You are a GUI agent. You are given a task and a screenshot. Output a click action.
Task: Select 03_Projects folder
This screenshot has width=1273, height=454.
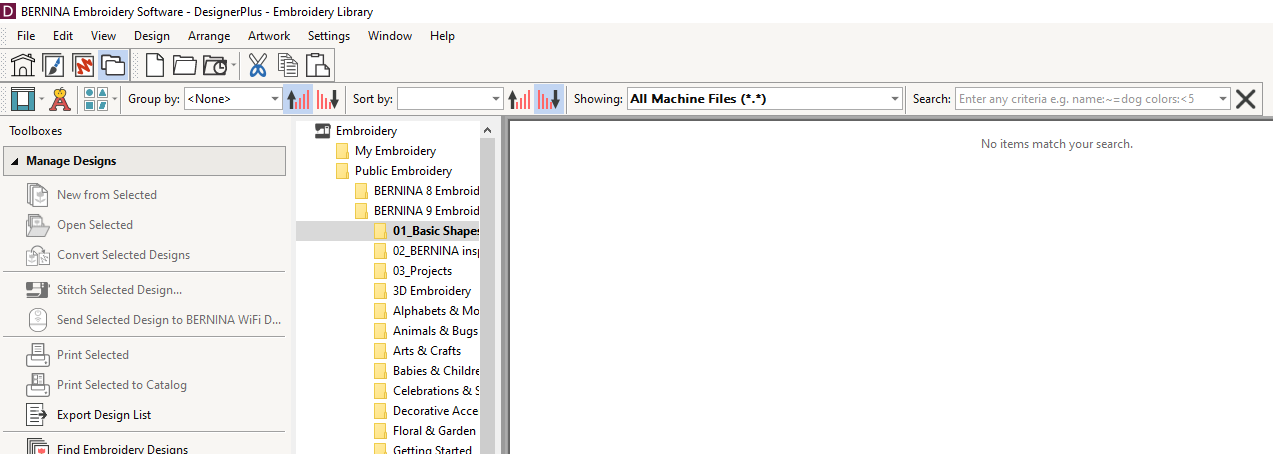(422, 271)
